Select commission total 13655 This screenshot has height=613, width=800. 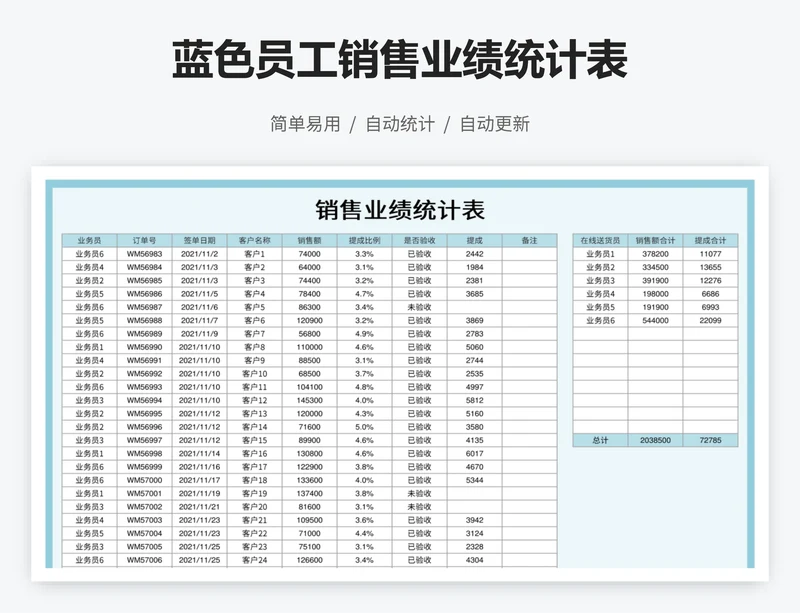(710, 267)
